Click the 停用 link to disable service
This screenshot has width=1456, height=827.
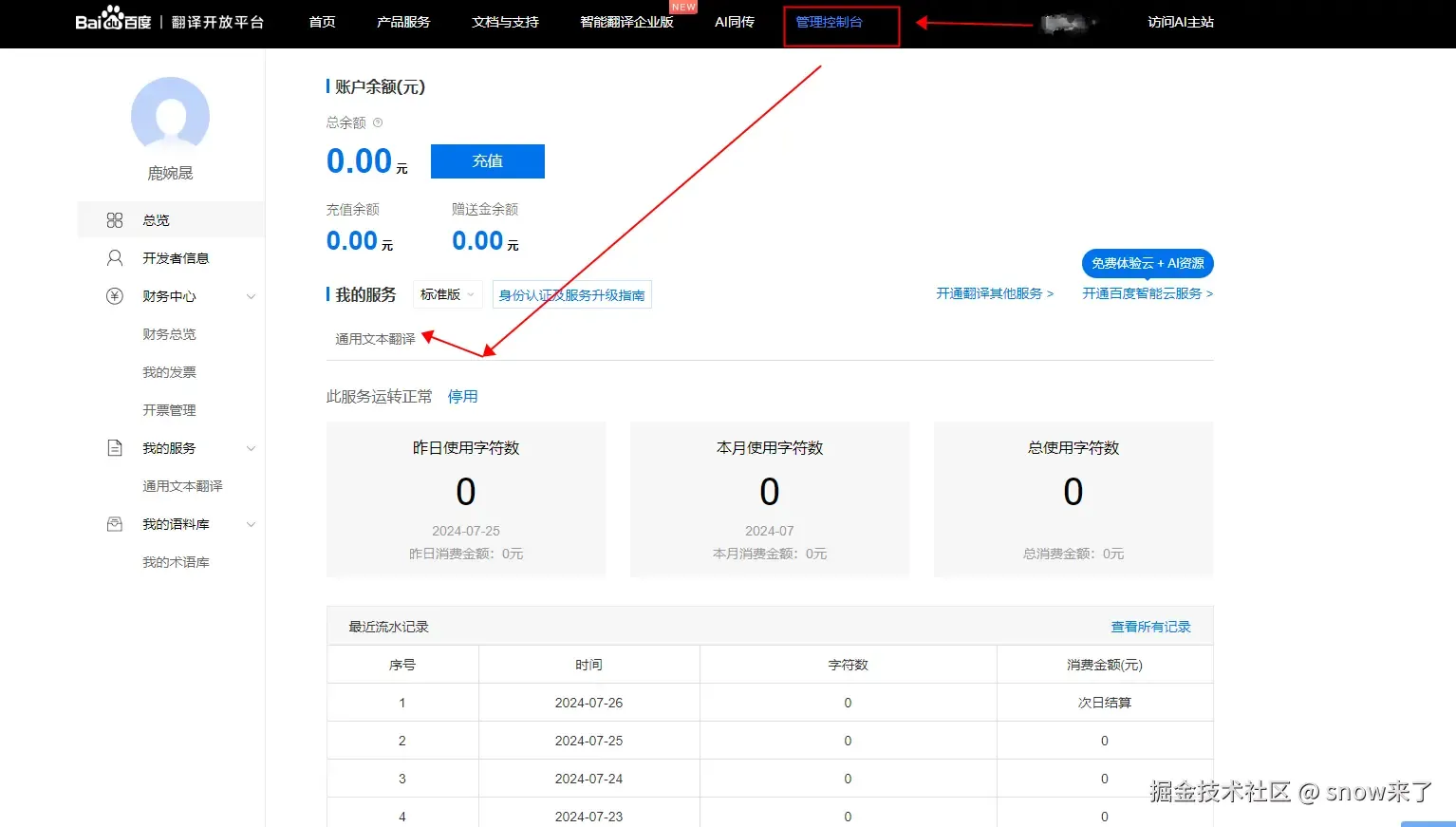click(463, 397)
